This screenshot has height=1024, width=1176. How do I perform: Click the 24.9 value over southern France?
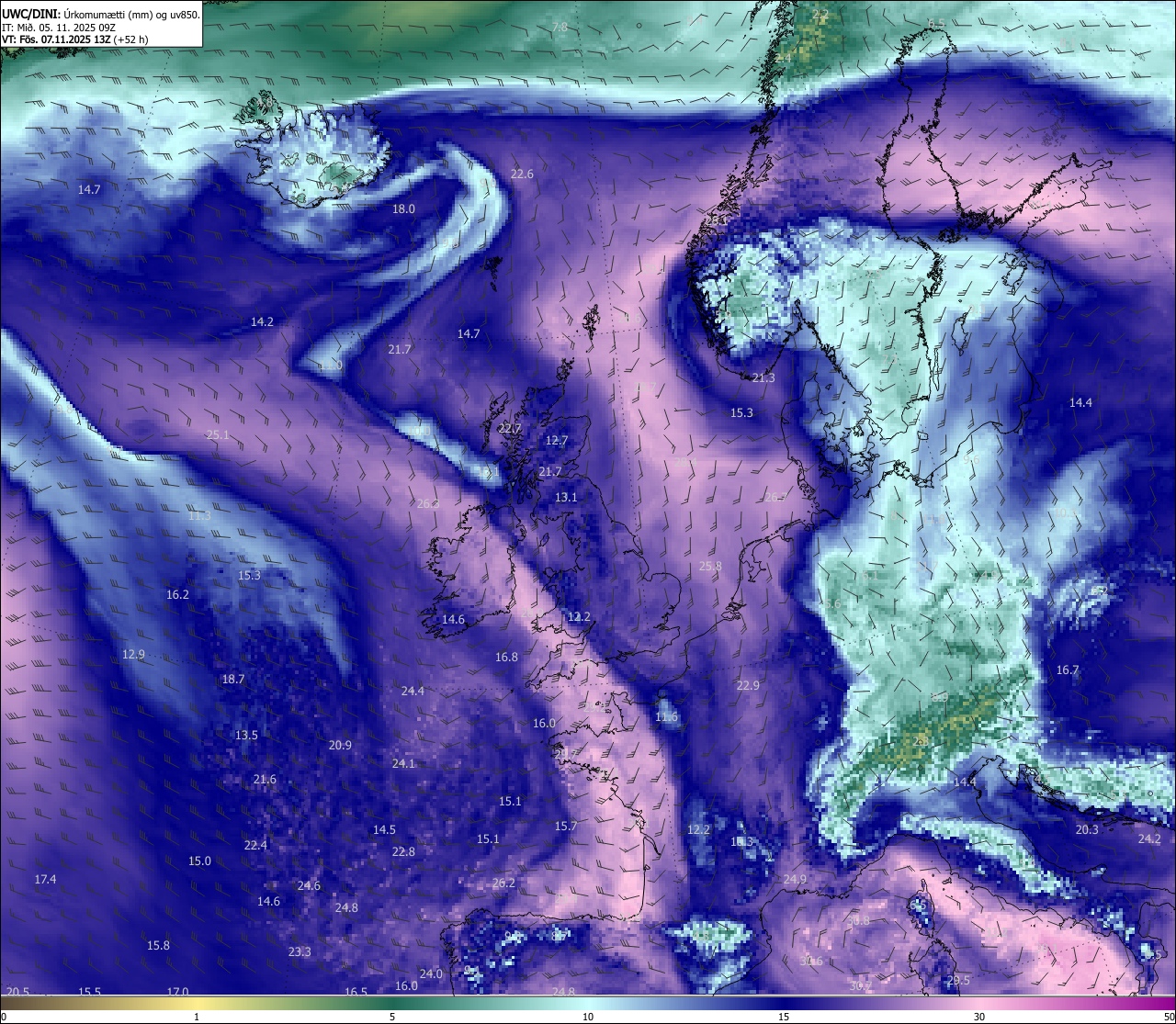tap(795, 879)
